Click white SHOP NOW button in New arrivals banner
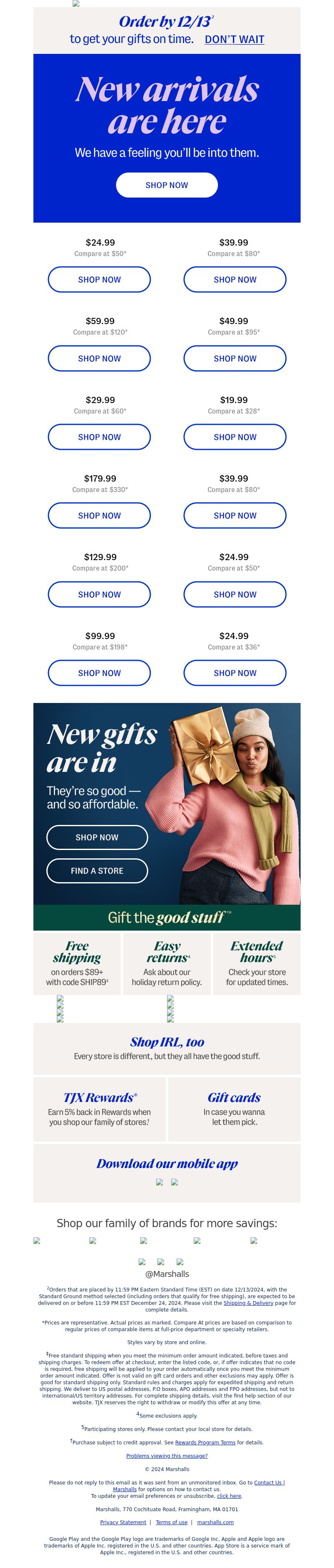 click(x=167, y=185)
